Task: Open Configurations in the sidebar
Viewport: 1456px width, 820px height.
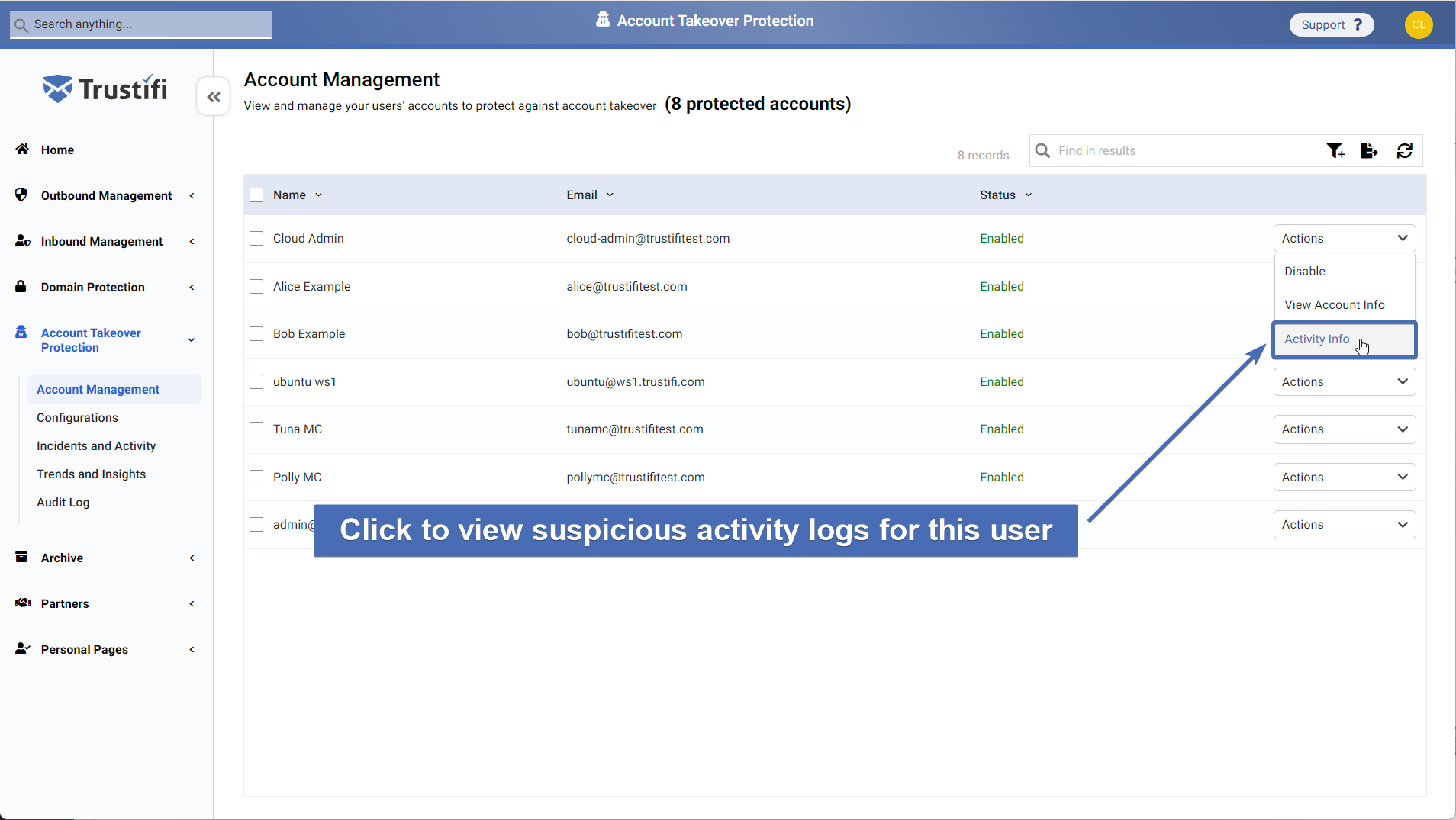Action: [77, 417]
